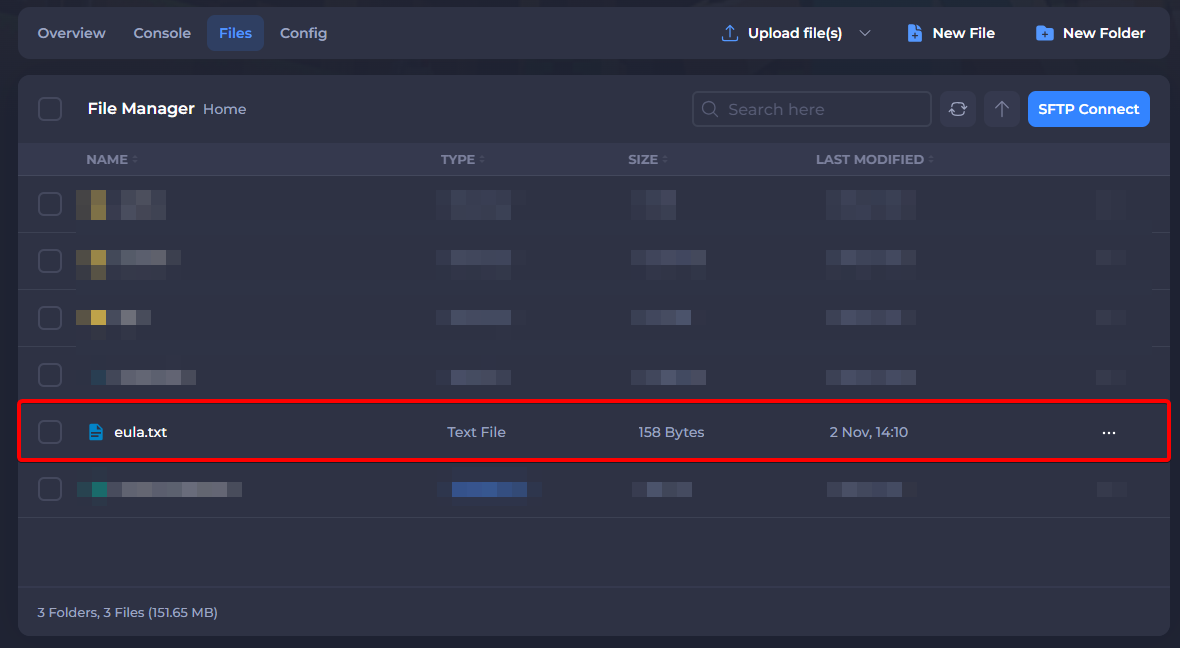Click the eula.txt file icon
The image size is (1180, 648).
coord(96,432)
